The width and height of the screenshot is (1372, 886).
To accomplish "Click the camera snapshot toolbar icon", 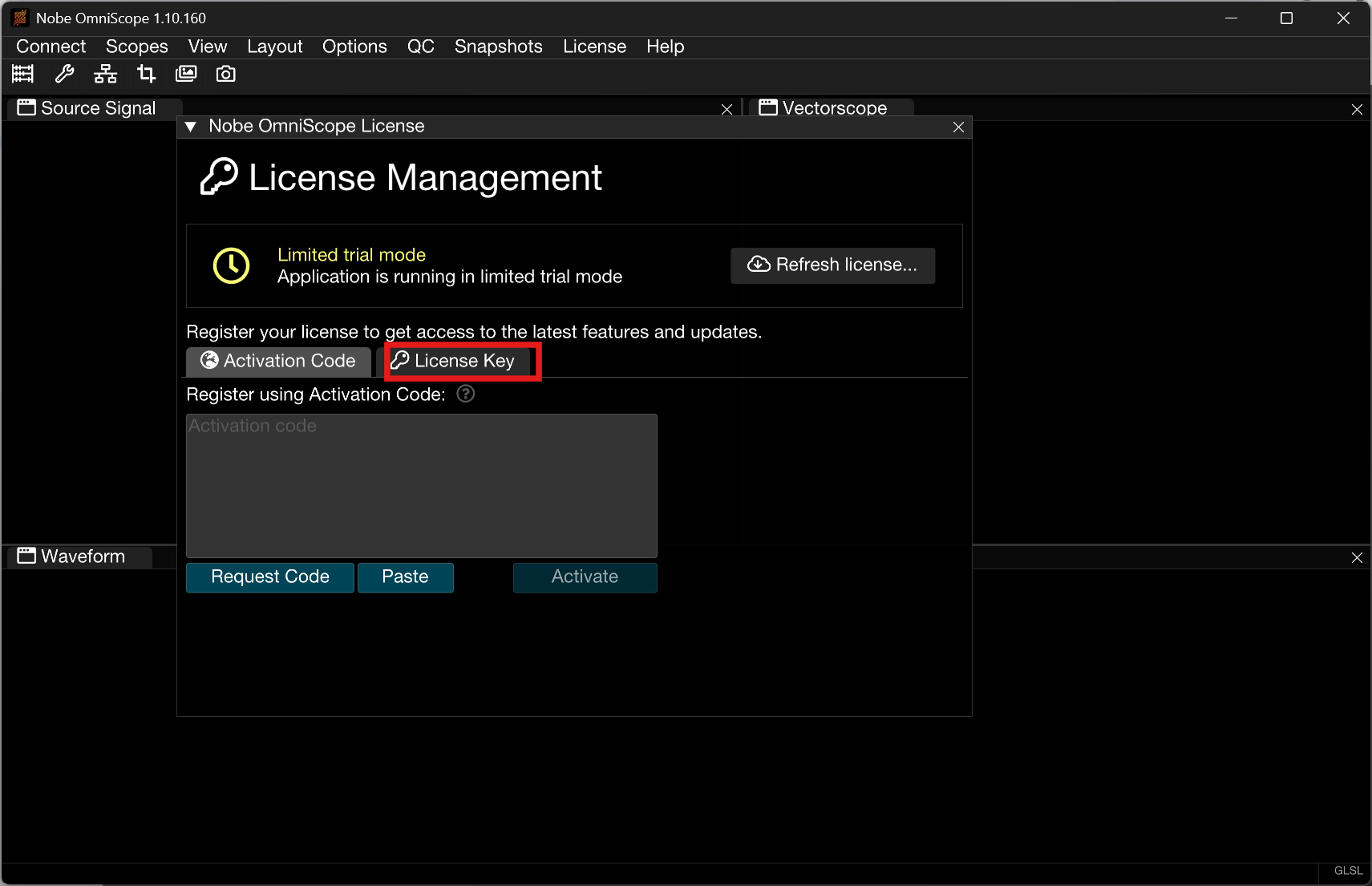I will tap(226, 75).
